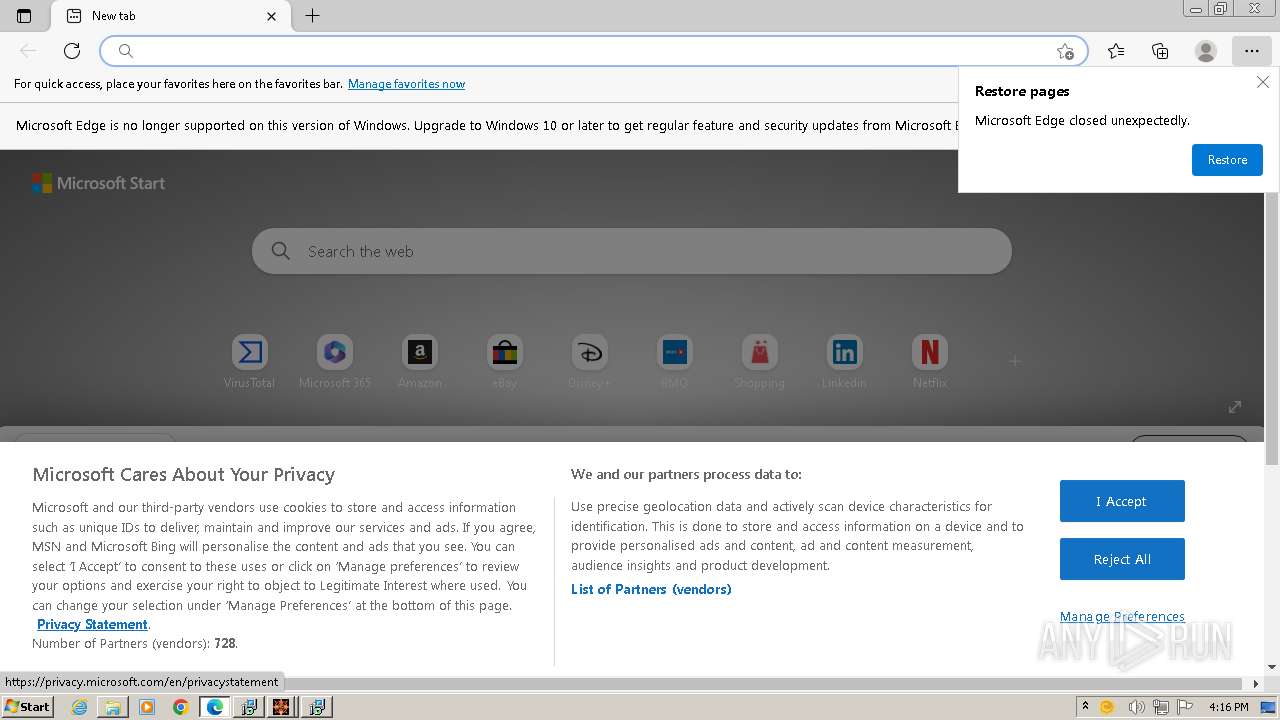Image resolution: width=1280 pixels, height=720 pixels.
Task: Click the browser back arrow
Action: (28, 51)
